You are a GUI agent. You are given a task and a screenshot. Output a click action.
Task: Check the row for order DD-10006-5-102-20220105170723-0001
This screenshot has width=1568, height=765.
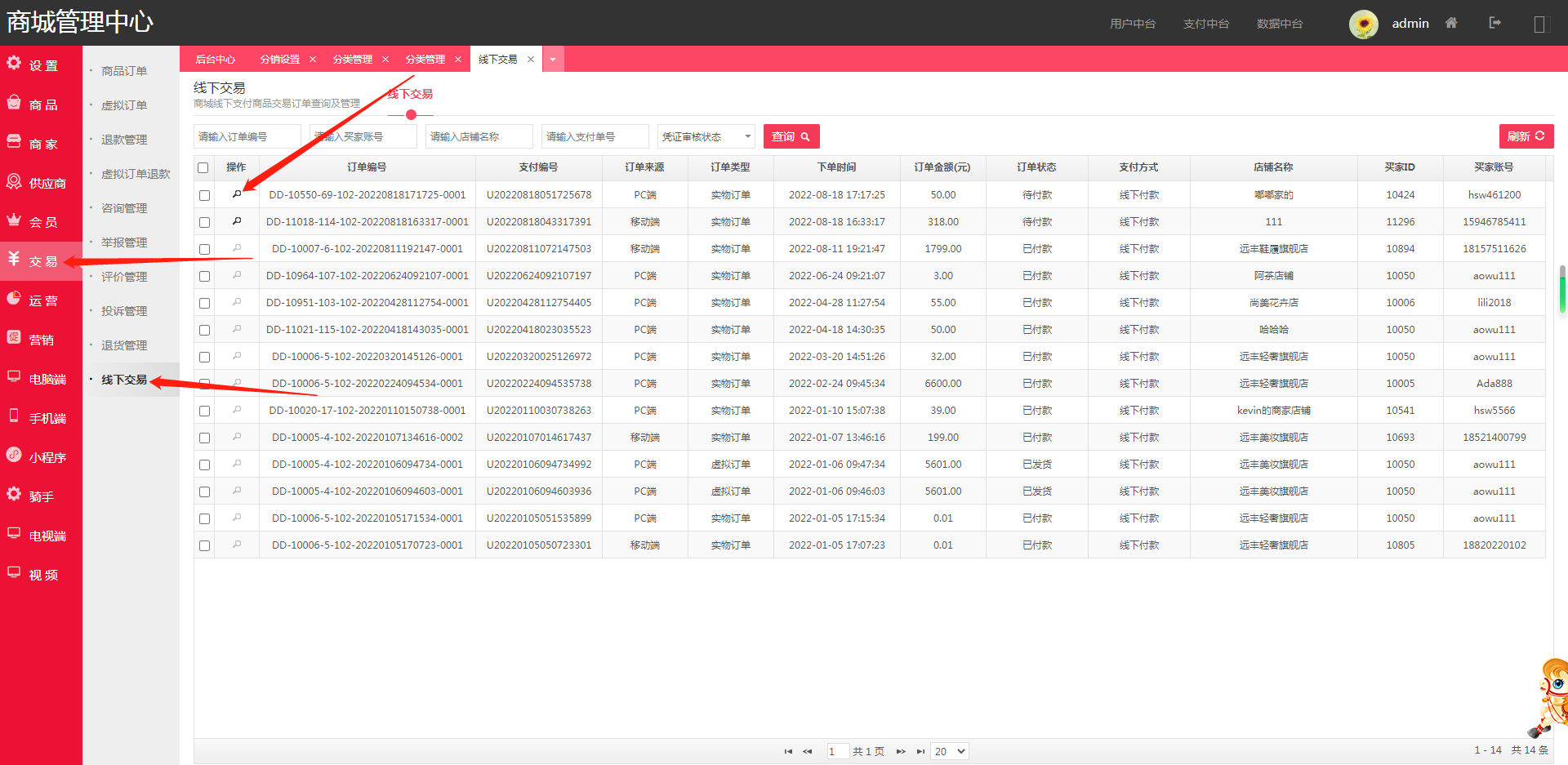click(204, 546)
